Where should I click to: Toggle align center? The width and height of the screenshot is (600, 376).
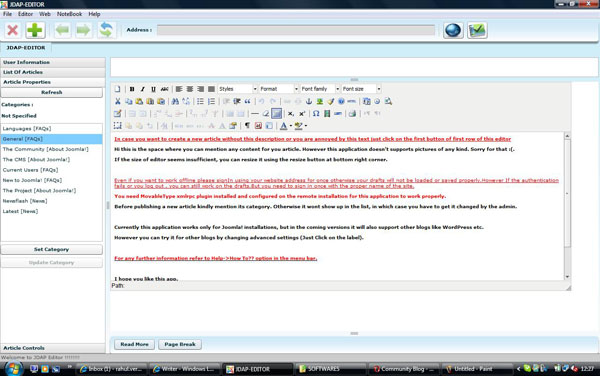189,89
